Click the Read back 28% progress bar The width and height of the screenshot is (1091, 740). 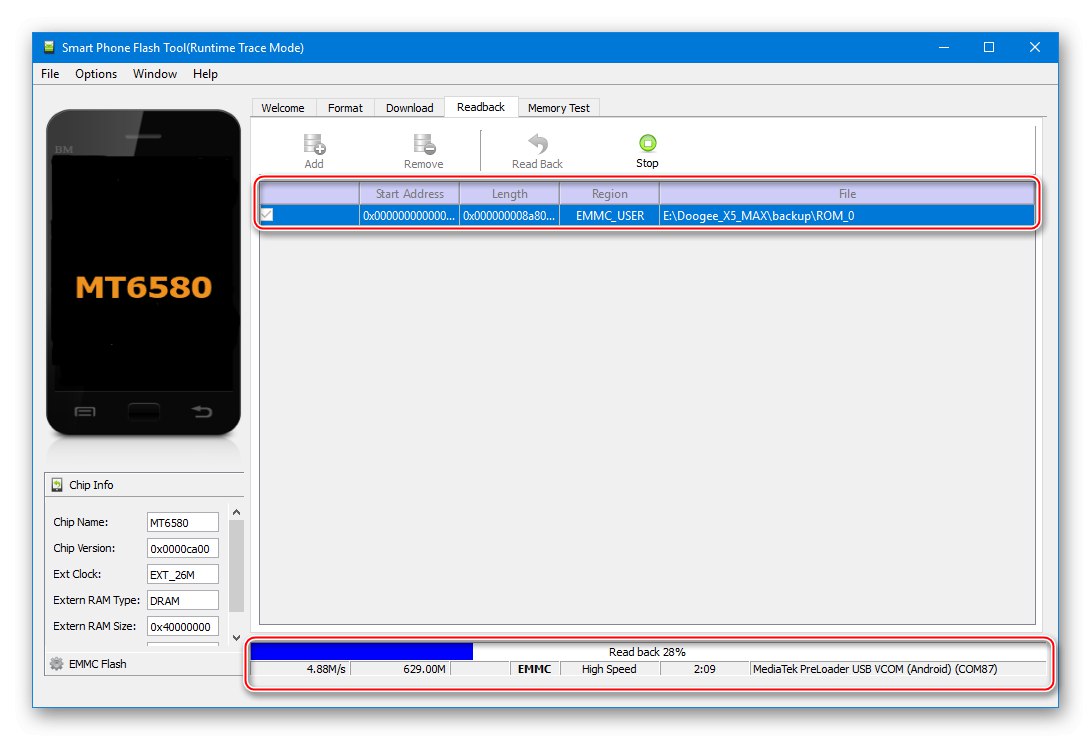(648, 652)
